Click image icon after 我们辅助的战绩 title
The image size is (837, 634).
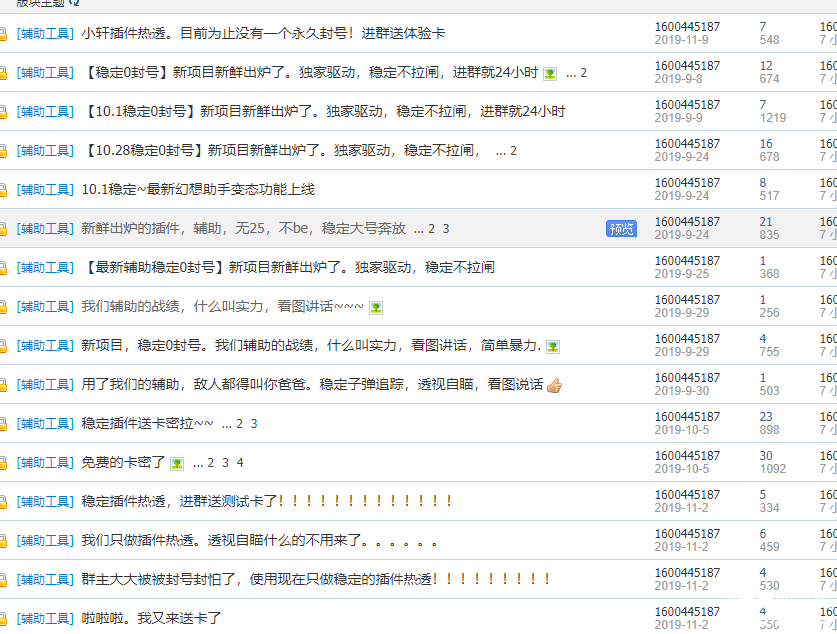pos(376,307)
